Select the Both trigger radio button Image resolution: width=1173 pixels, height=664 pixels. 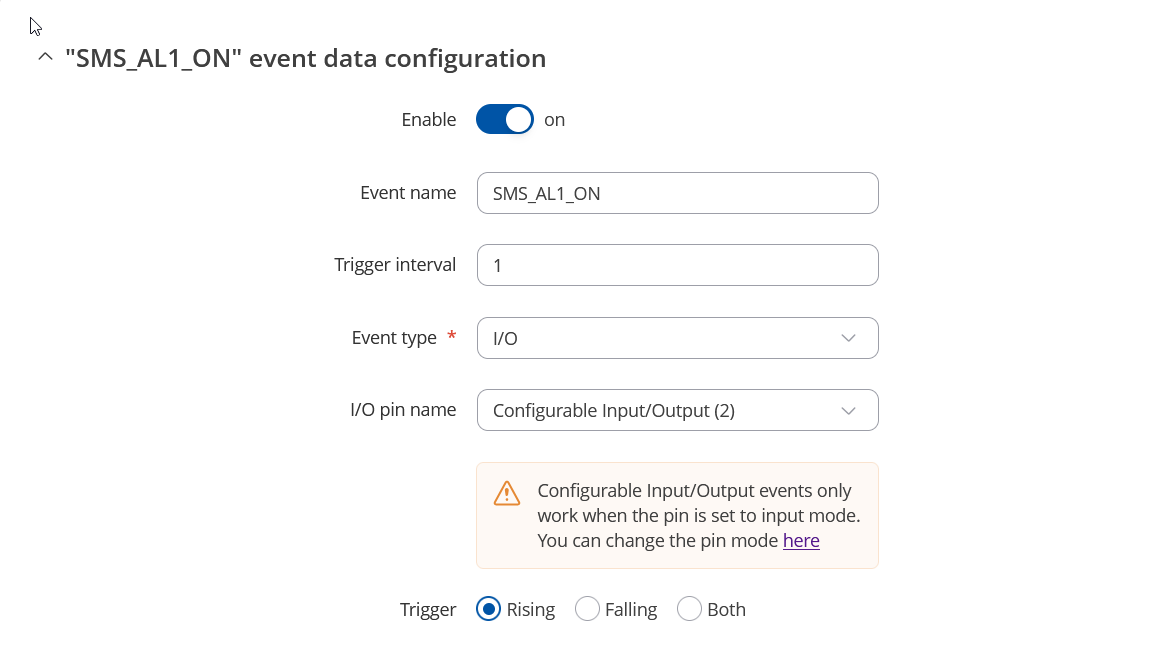tap(689, 609)
